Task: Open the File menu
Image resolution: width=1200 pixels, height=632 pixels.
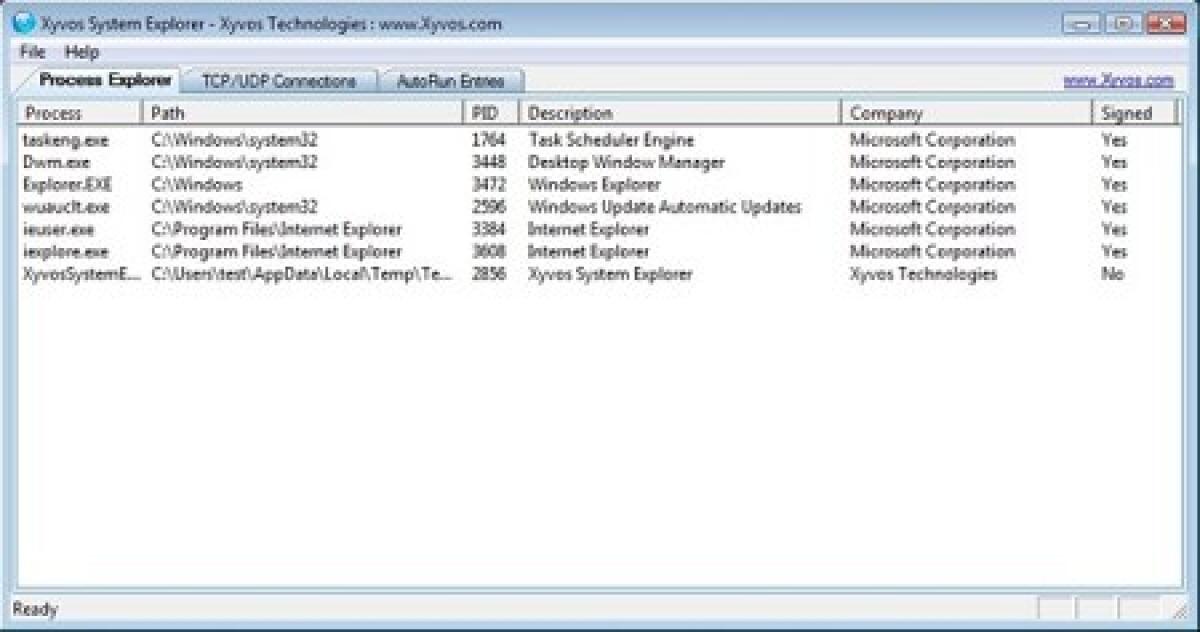Action: point(32,51)
